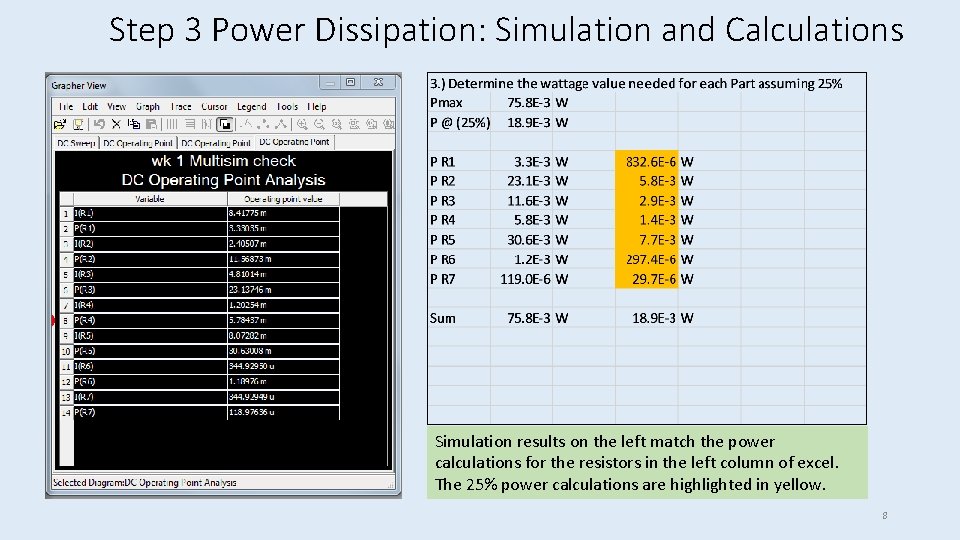The height and width of the screenshot is (540, 960).
Task: Click the Sum 18.9E-3 cell
Action: pyautogui.click(x=647, y=318)
